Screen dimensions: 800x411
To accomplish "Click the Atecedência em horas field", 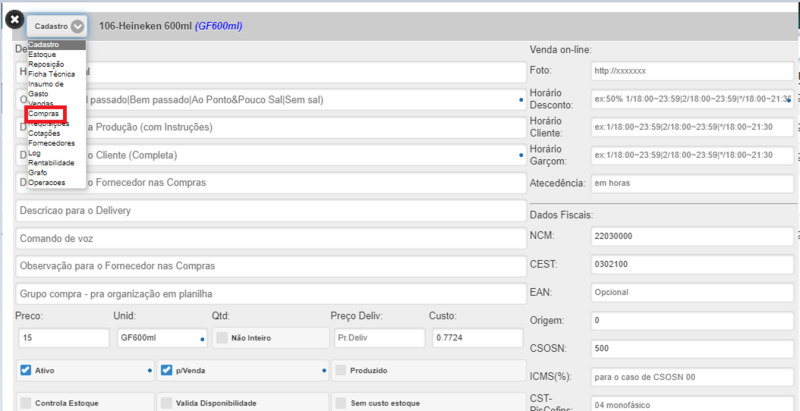I will [692, 183].
